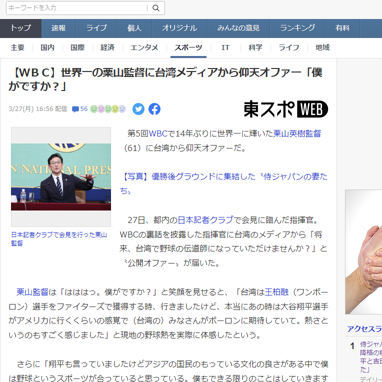Follow the 栗山英樹監督 link

[297, 134]
